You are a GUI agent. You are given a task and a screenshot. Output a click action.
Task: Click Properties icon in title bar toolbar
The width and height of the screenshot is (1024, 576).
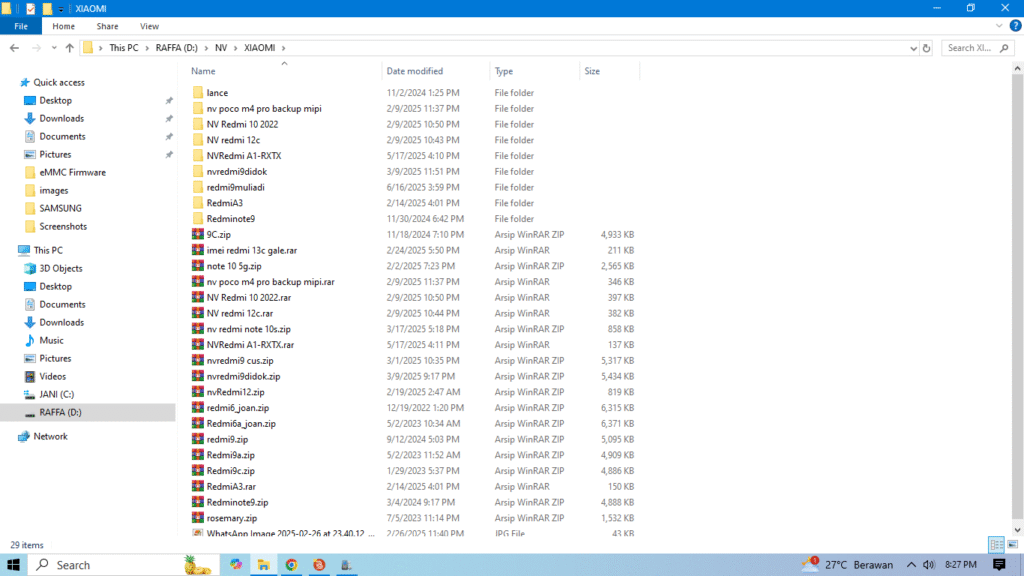point(31,8)
